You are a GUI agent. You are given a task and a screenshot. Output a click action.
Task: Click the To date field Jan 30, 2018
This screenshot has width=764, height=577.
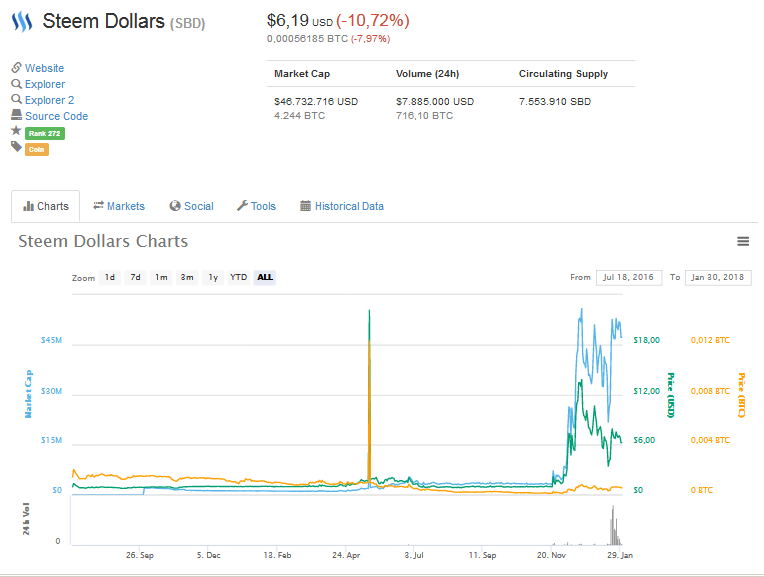click(718, 277)
